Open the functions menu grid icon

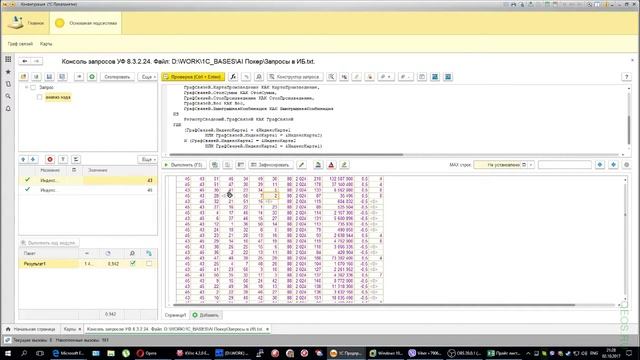[8, 60]
